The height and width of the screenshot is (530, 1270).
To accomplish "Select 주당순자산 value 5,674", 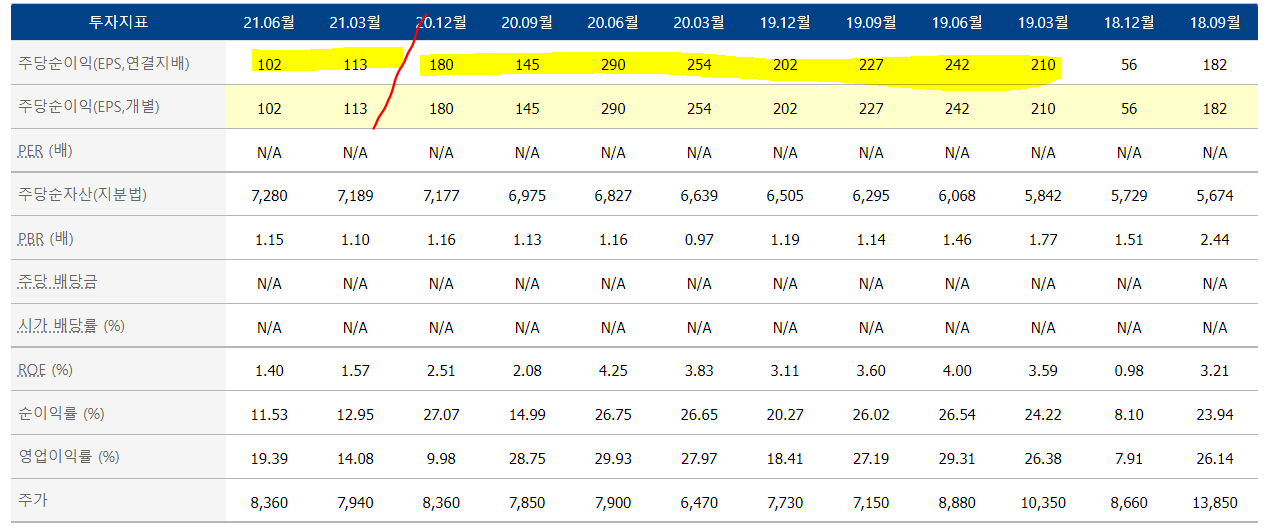I will click(x=1215, y=196).
